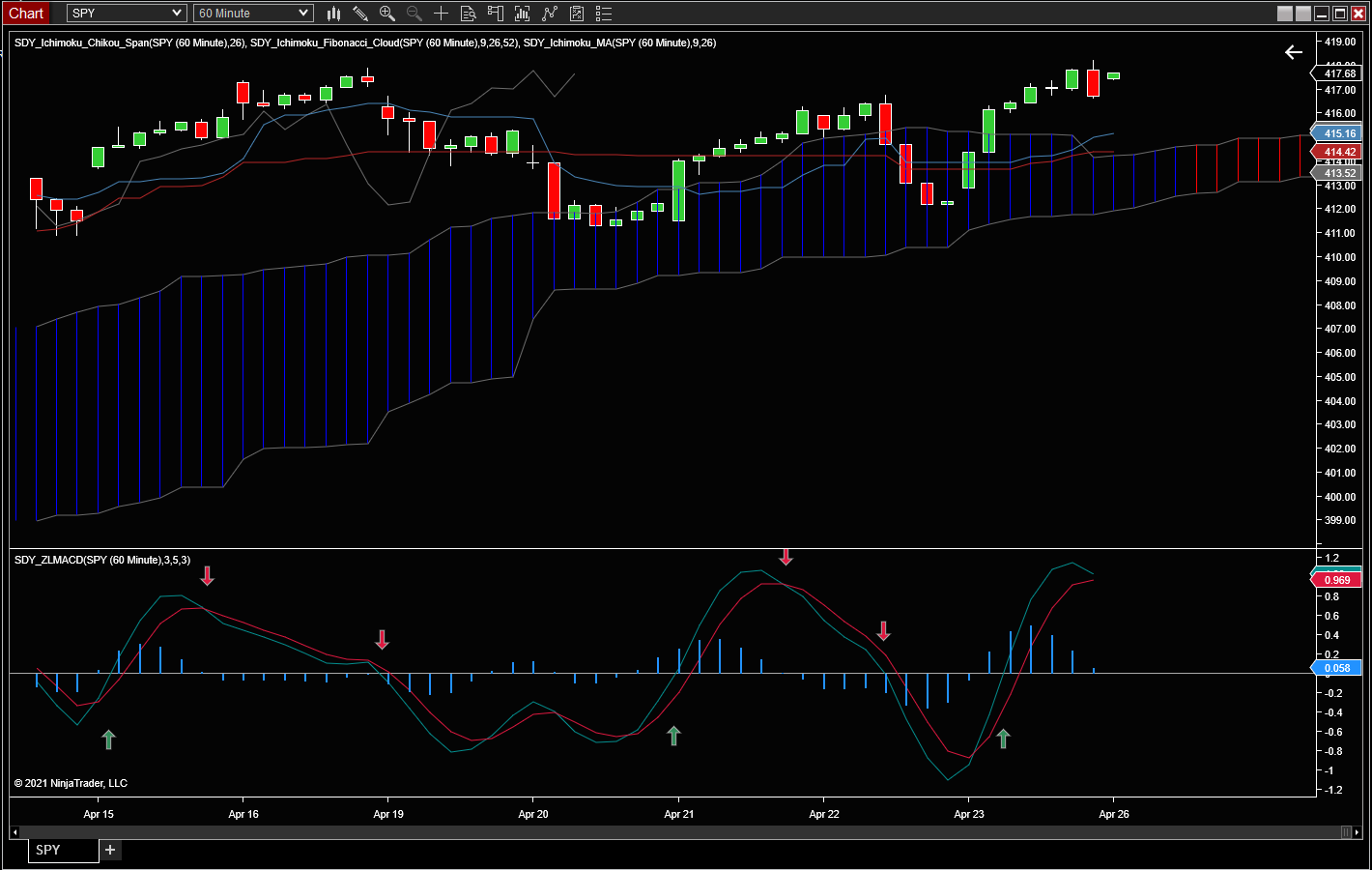Viewport: 1372px width, 870px height.
Task: Click the return arrow near price axis
Action: pos(1294,52)
